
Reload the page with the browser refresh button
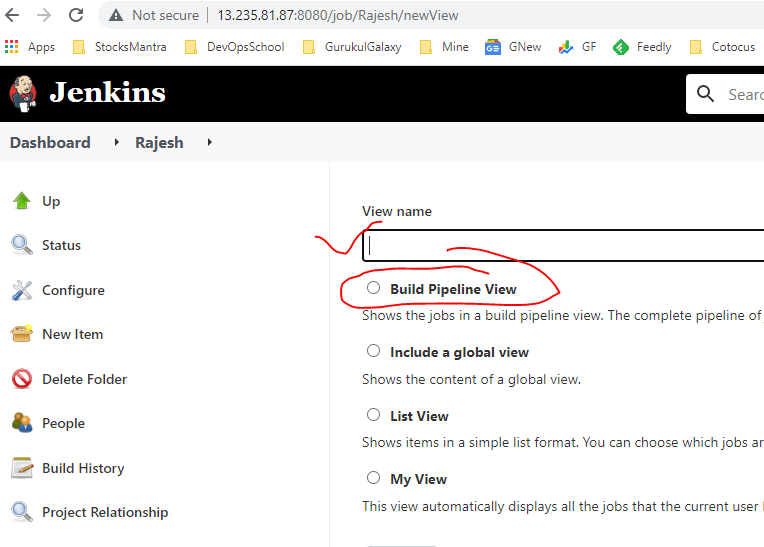click(76, 16)
